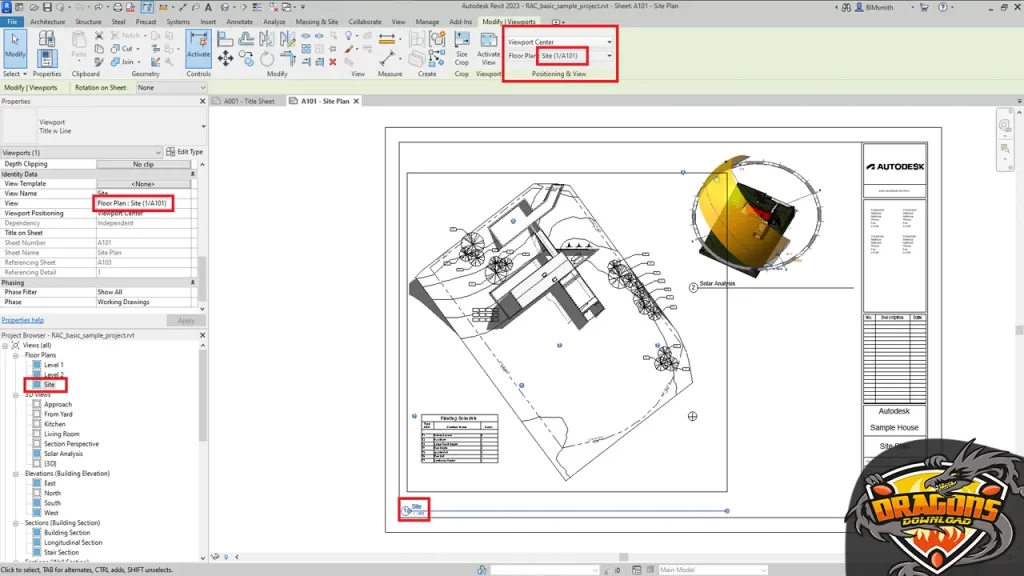Collapse the Phasing properties section
Viewport: 1024px width, 576px height.
point(202,282)
